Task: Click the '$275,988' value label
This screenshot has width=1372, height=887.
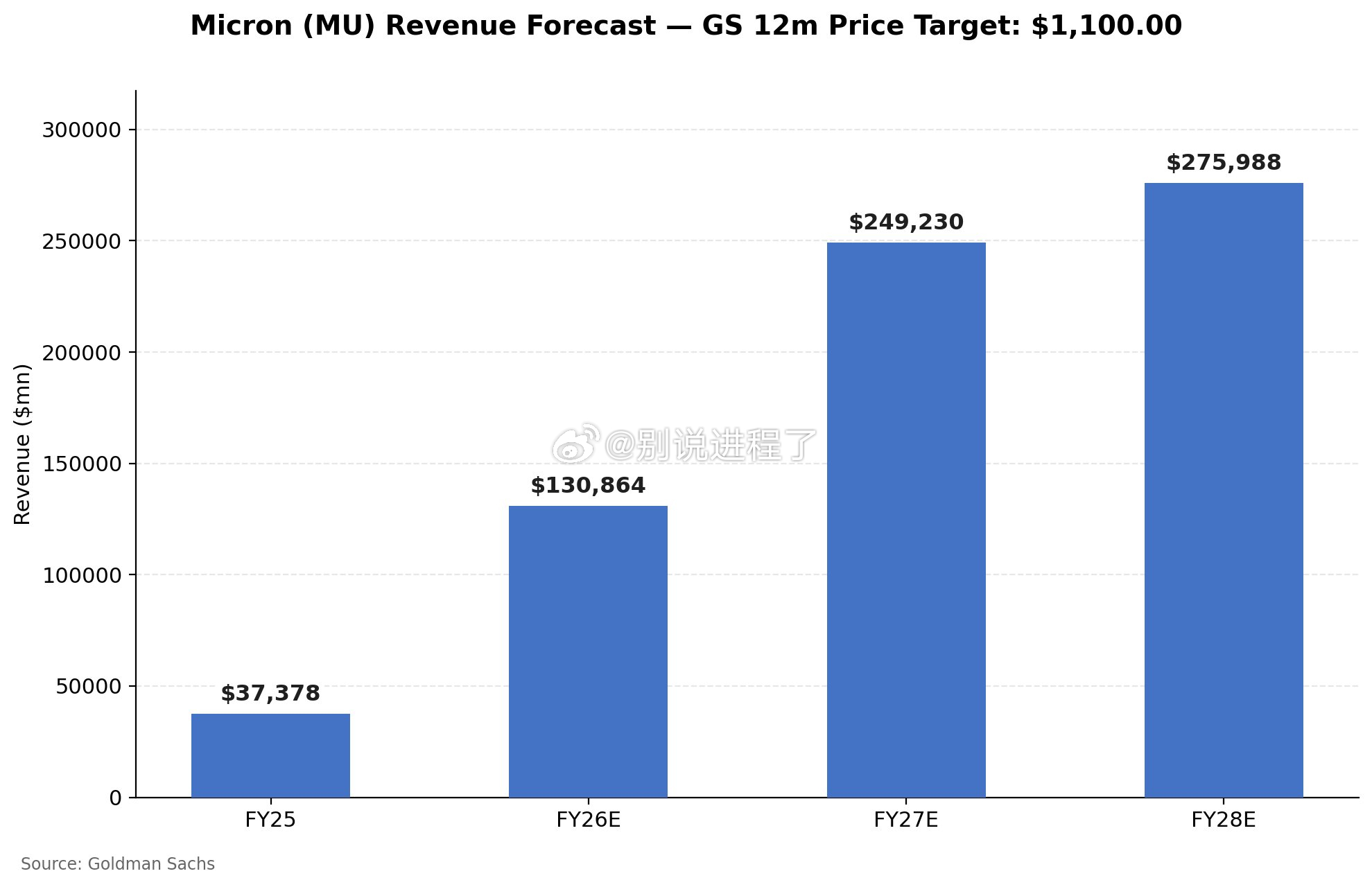Action: coord(1224,163)
